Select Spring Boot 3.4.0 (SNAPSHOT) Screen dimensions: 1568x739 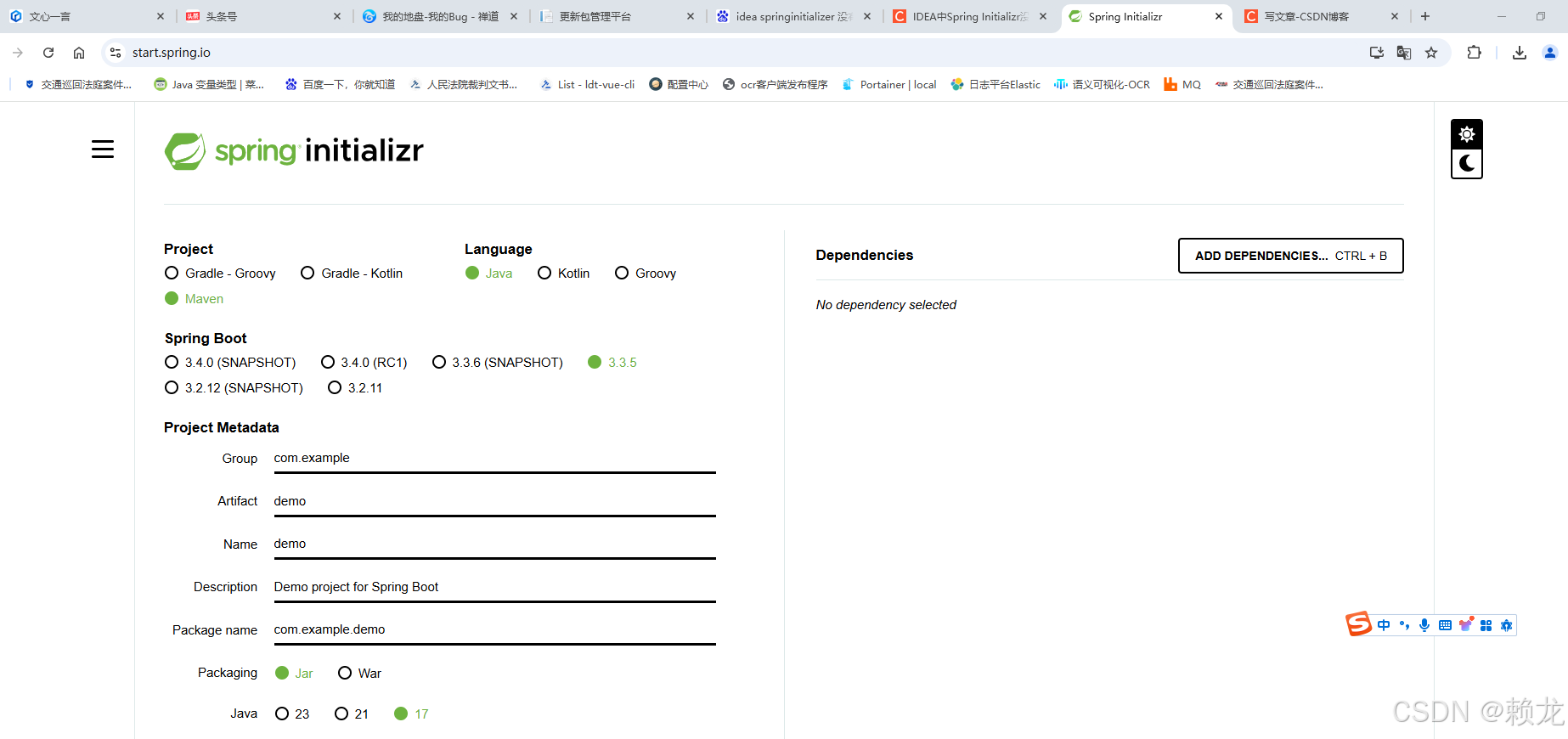230,362
